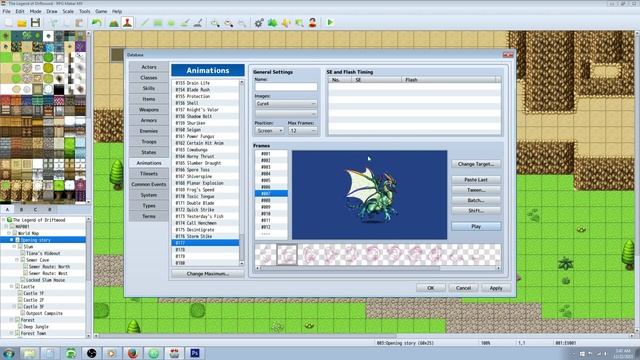Open the Max Frames dropdown
This screenshot has height=360, width=640.
(x=302, y=131)
